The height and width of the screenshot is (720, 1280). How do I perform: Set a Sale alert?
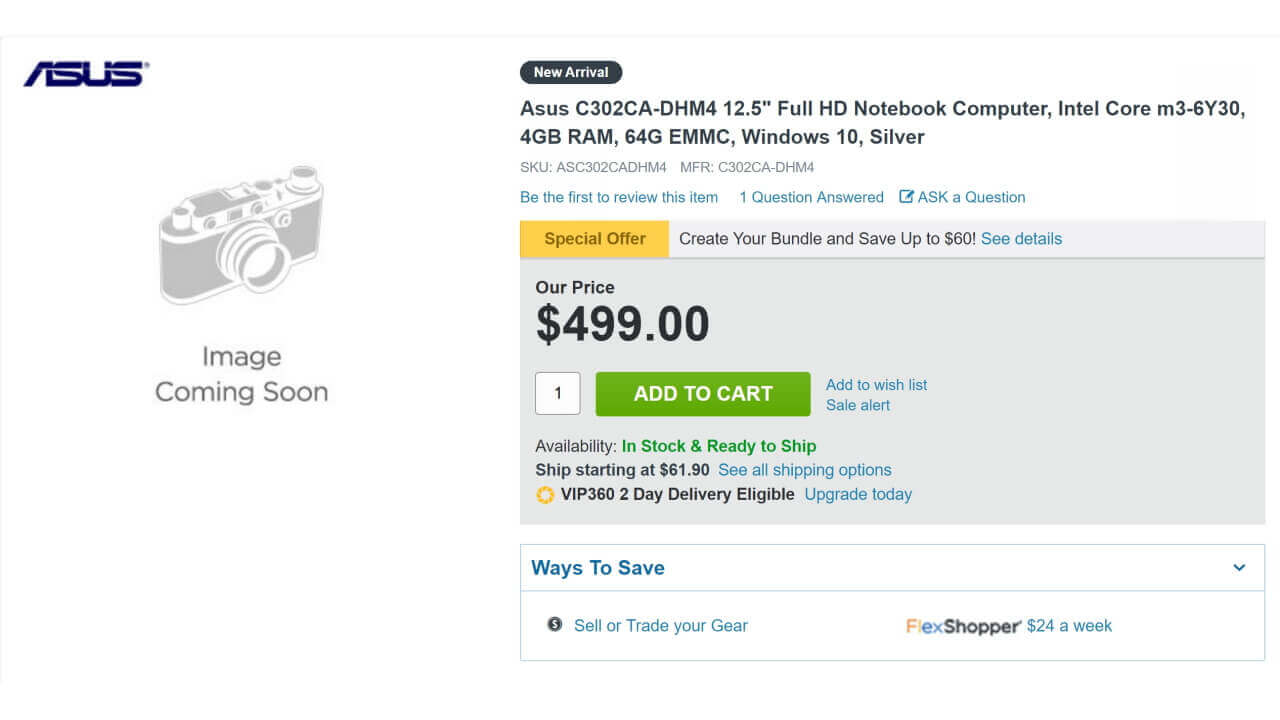tap(858, 405)
